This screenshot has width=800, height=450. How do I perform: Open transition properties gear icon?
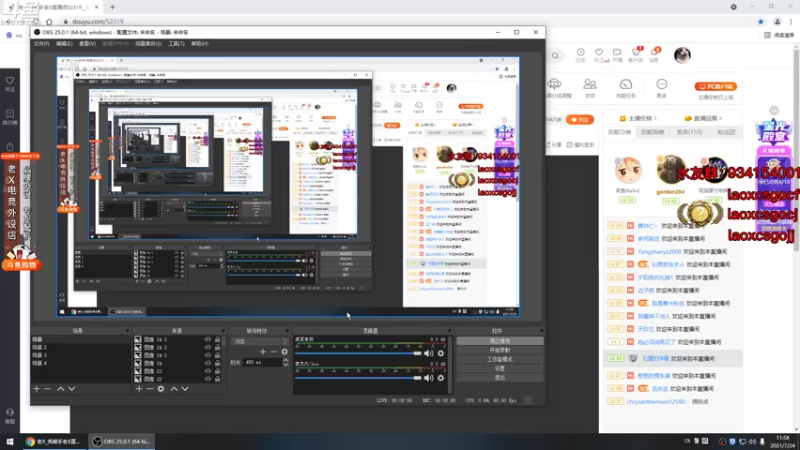click(x=284, y=352)
